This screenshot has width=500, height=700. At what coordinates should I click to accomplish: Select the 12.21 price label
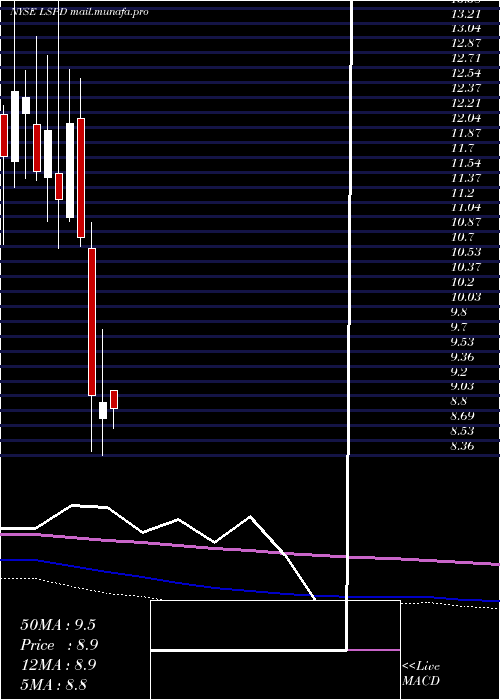(x=466, y=104)
